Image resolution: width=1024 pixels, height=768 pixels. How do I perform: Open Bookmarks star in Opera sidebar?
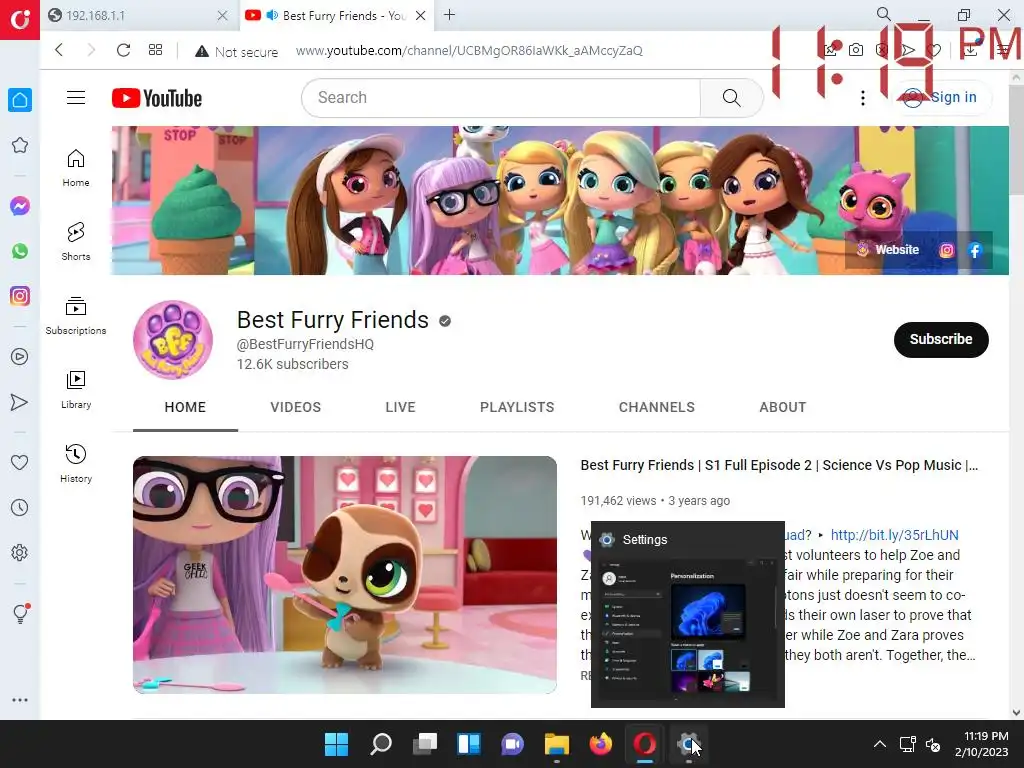pos(20,145)
